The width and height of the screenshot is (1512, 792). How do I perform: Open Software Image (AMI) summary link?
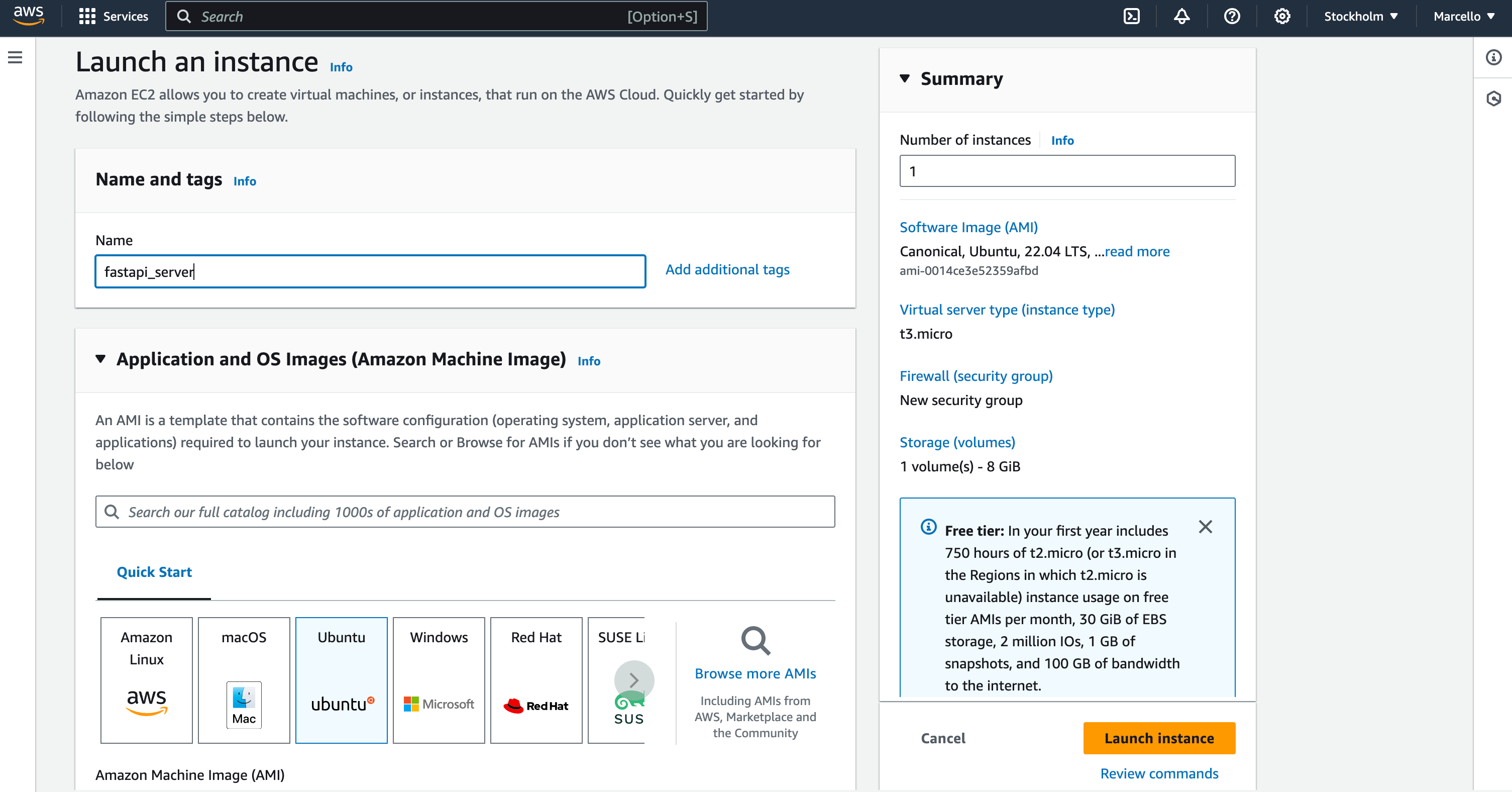(968, 227)
